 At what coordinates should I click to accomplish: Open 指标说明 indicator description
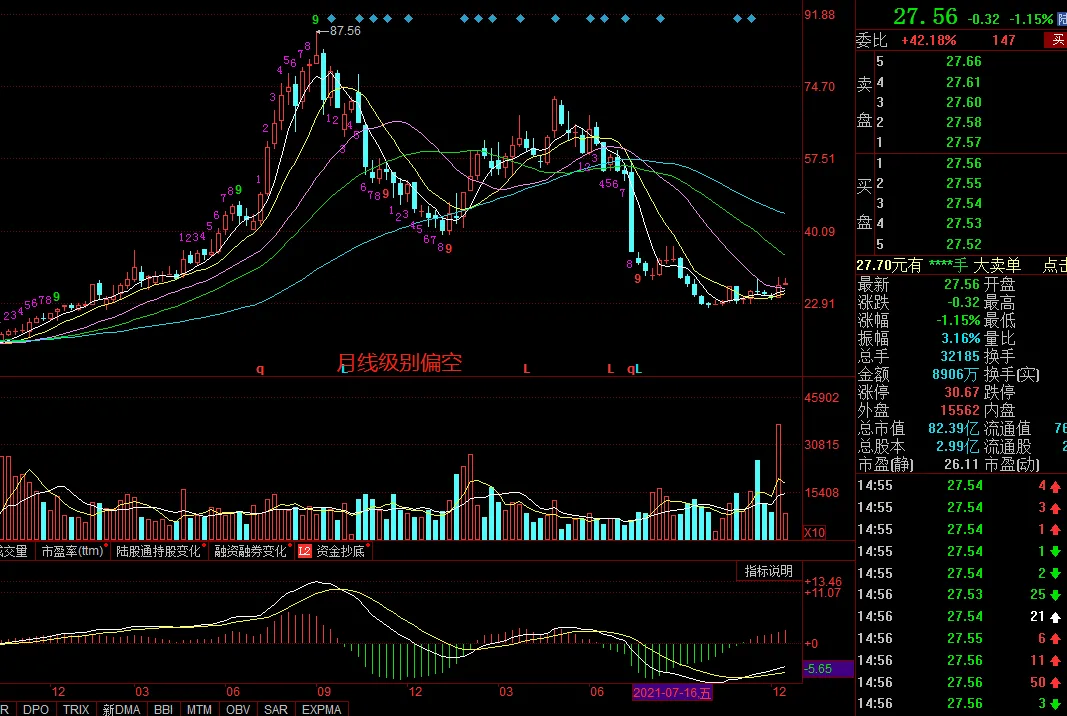pos(769,571)
